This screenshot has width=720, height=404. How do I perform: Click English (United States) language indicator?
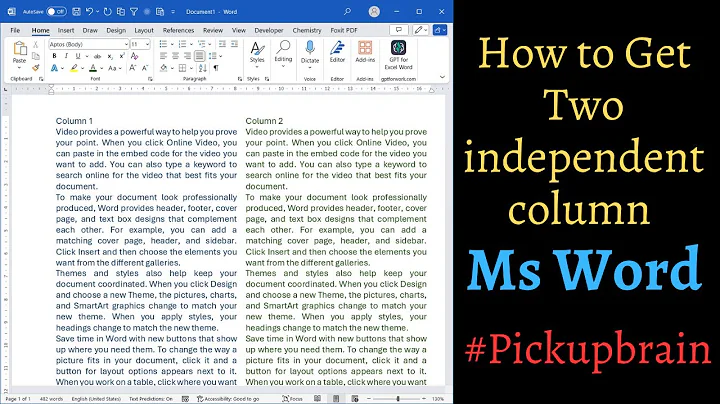coord(96,399)
